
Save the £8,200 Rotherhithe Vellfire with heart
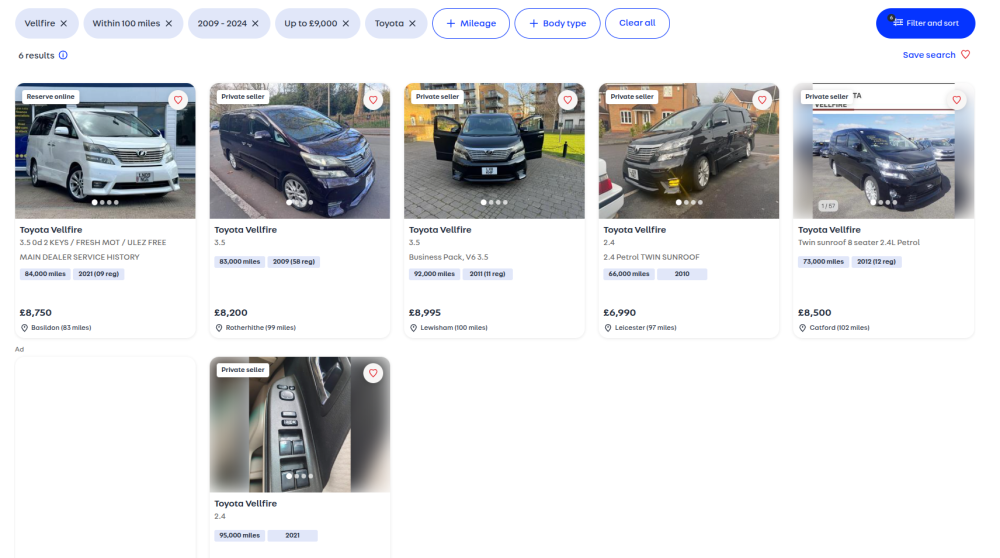(373, 100)
